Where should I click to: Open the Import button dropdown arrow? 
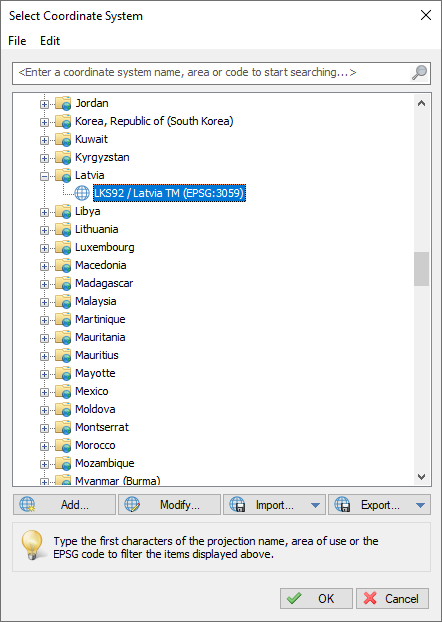(315, 505)
